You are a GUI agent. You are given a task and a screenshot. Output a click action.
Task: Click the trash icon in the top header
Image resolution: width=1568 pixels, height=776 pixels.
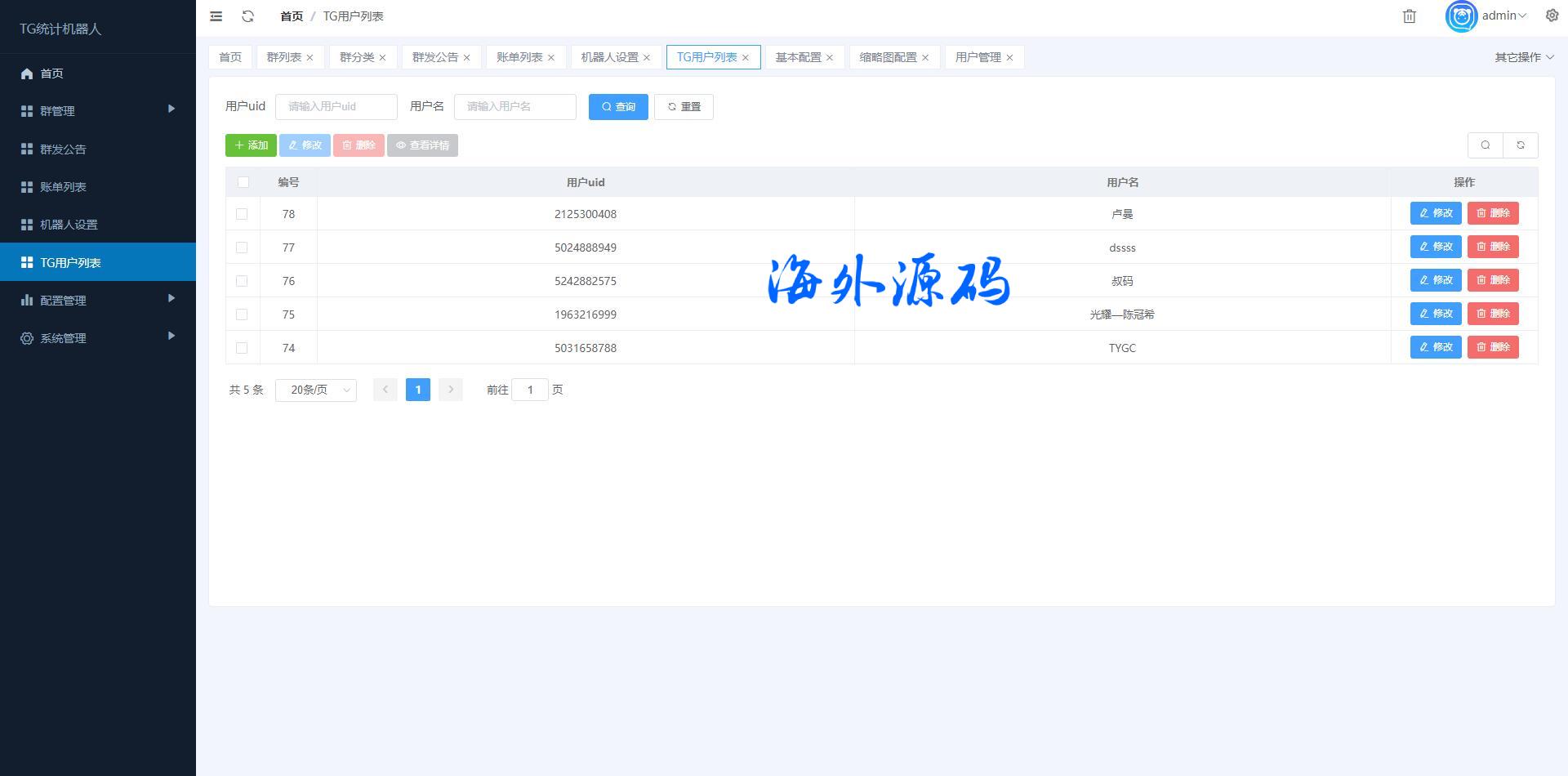click(x=1409, y=16)
